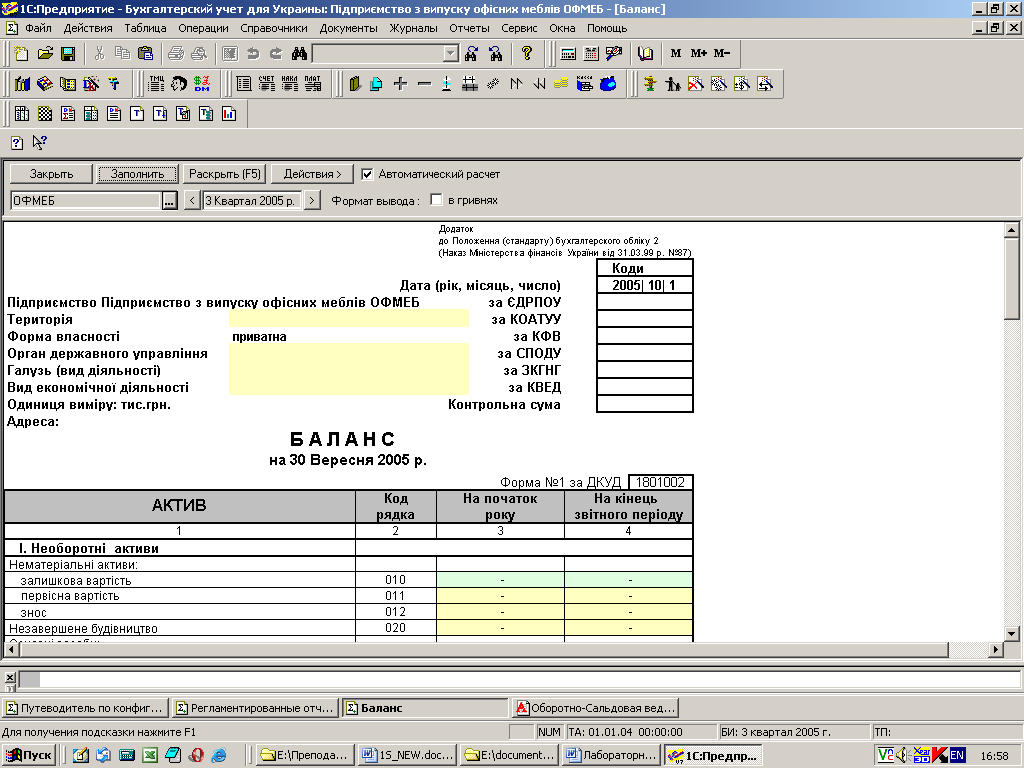Screen dimensions: 1024x768
Task: Click the checkered pattern report icon
Action: [44, 114]
